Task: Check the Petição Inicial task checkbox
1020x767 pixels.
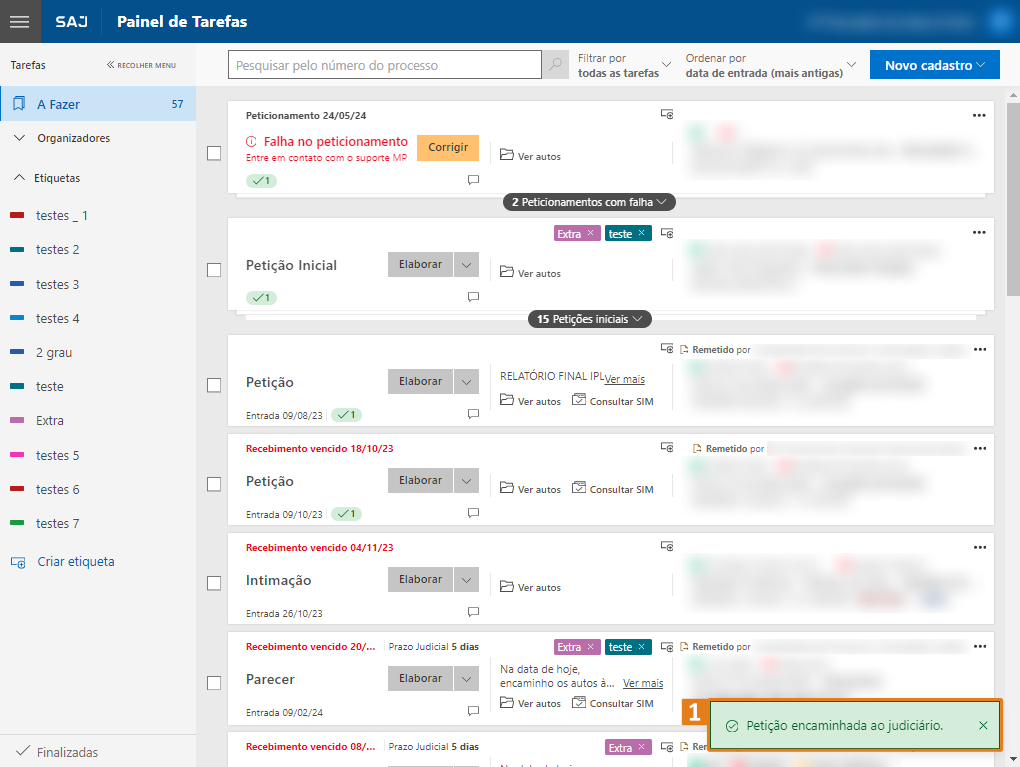Action: (x=214, y=270)
